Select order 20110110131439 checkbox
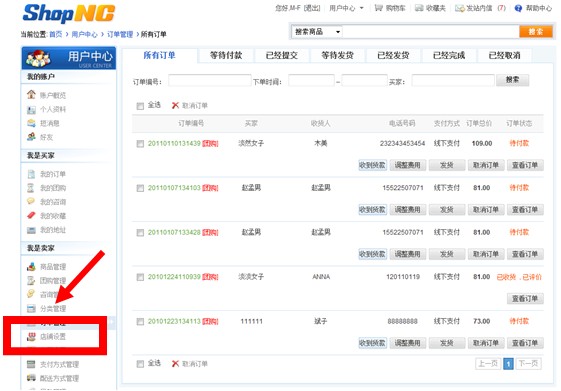The image size is (561, 391). pos(140,144)
